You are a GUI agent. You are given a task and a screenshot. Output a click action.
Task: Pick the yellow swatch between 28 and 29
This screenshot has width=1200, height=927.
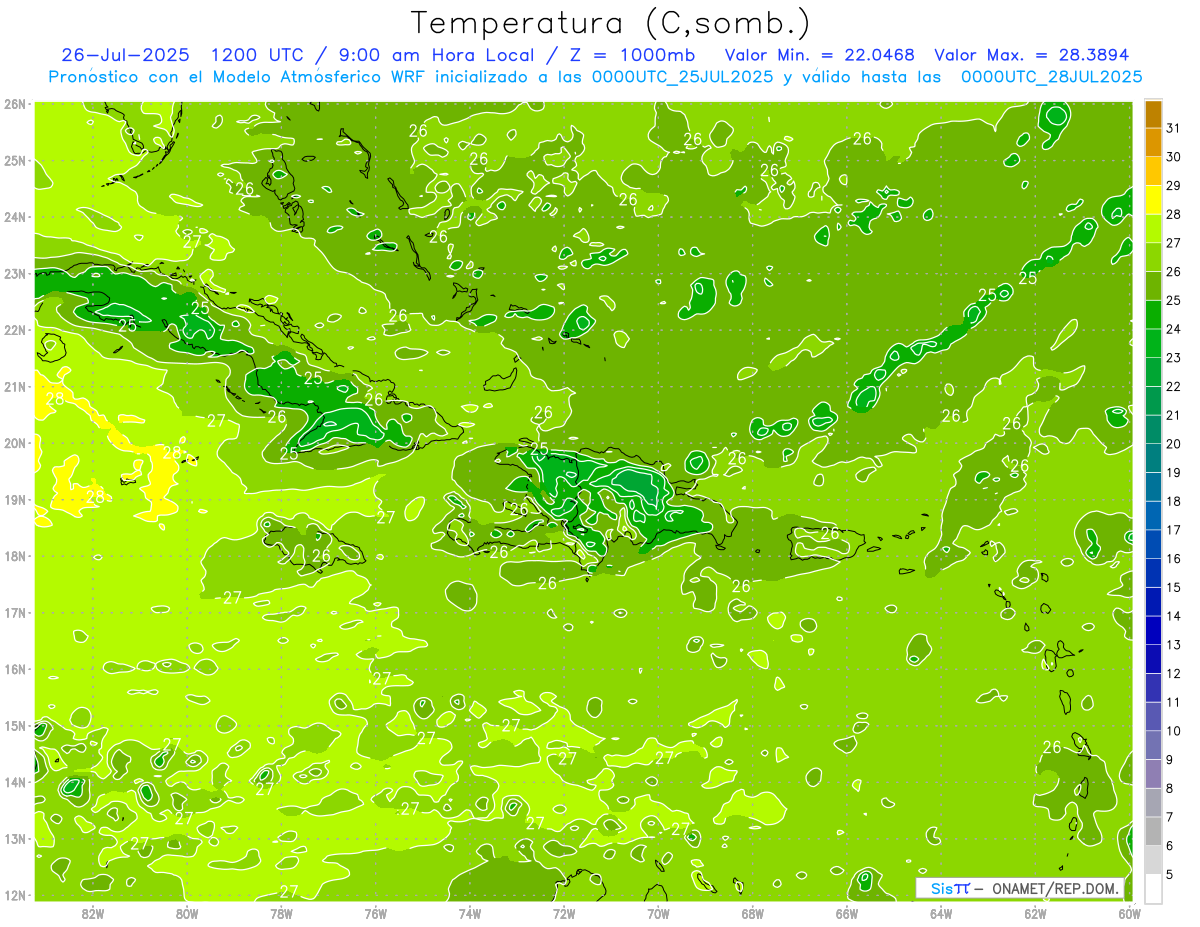(x=1153, y=200)
